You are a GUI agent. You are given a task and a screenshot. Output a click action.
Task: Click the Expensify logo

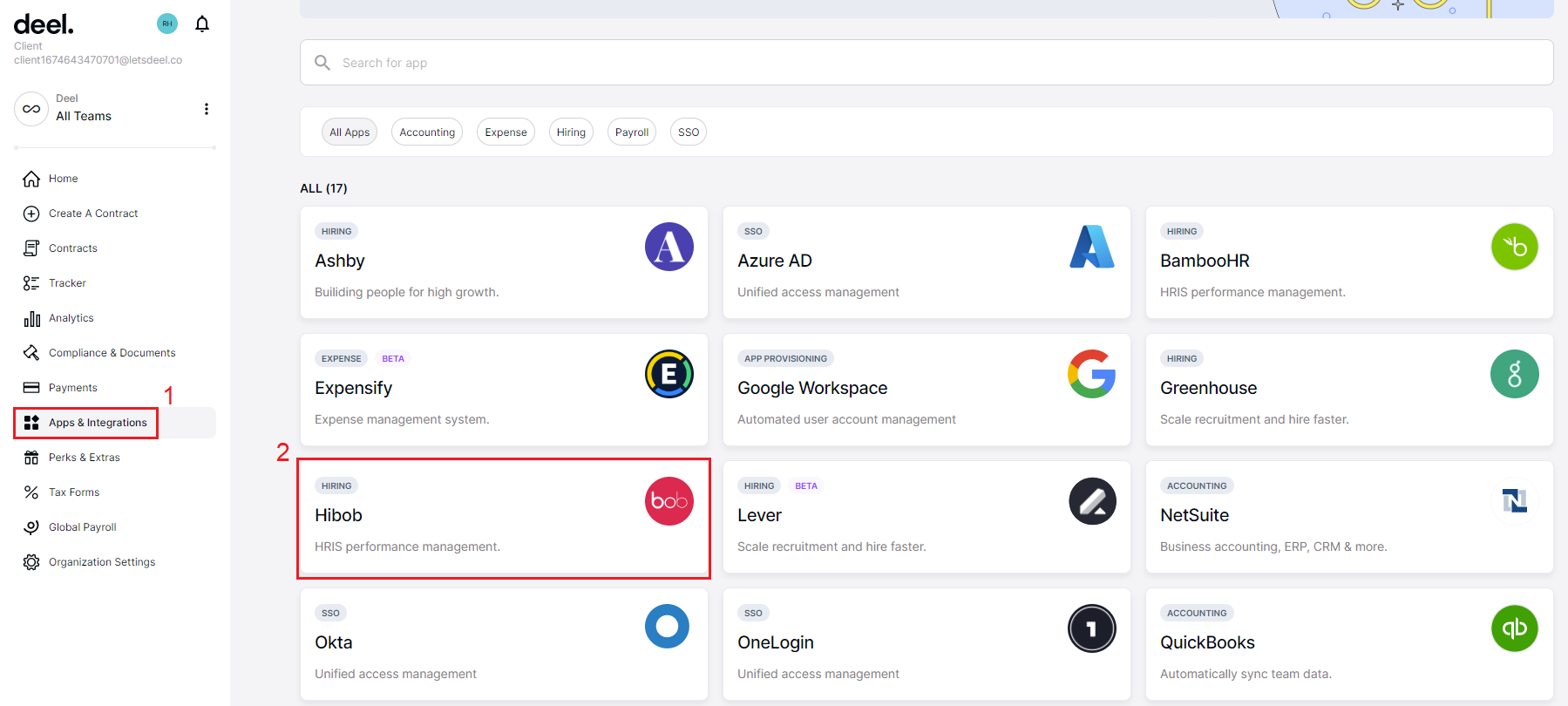[669, 374]
